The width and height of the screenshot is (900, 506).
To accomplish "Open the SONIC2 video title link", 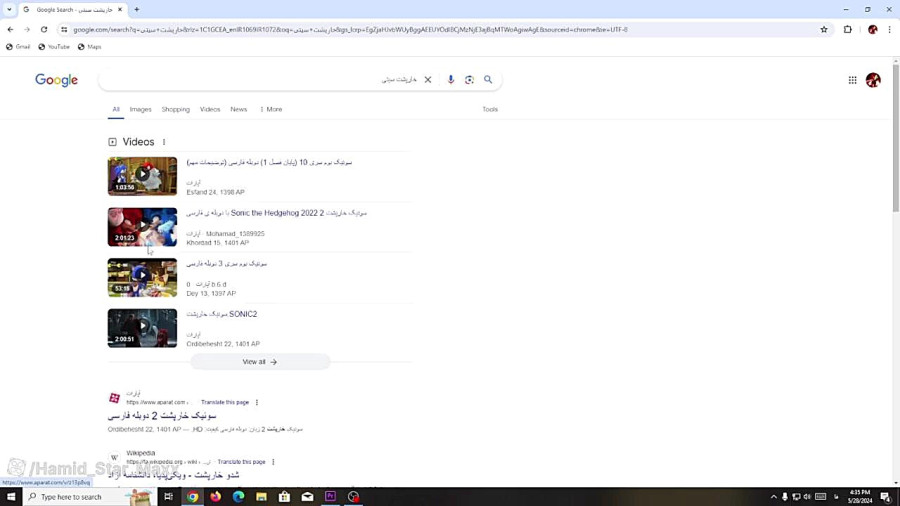I will 222,314.
